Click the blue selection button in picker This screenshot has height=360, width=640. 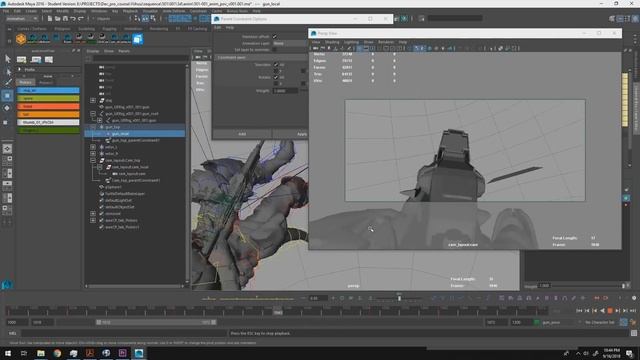[x=48, y=90]
